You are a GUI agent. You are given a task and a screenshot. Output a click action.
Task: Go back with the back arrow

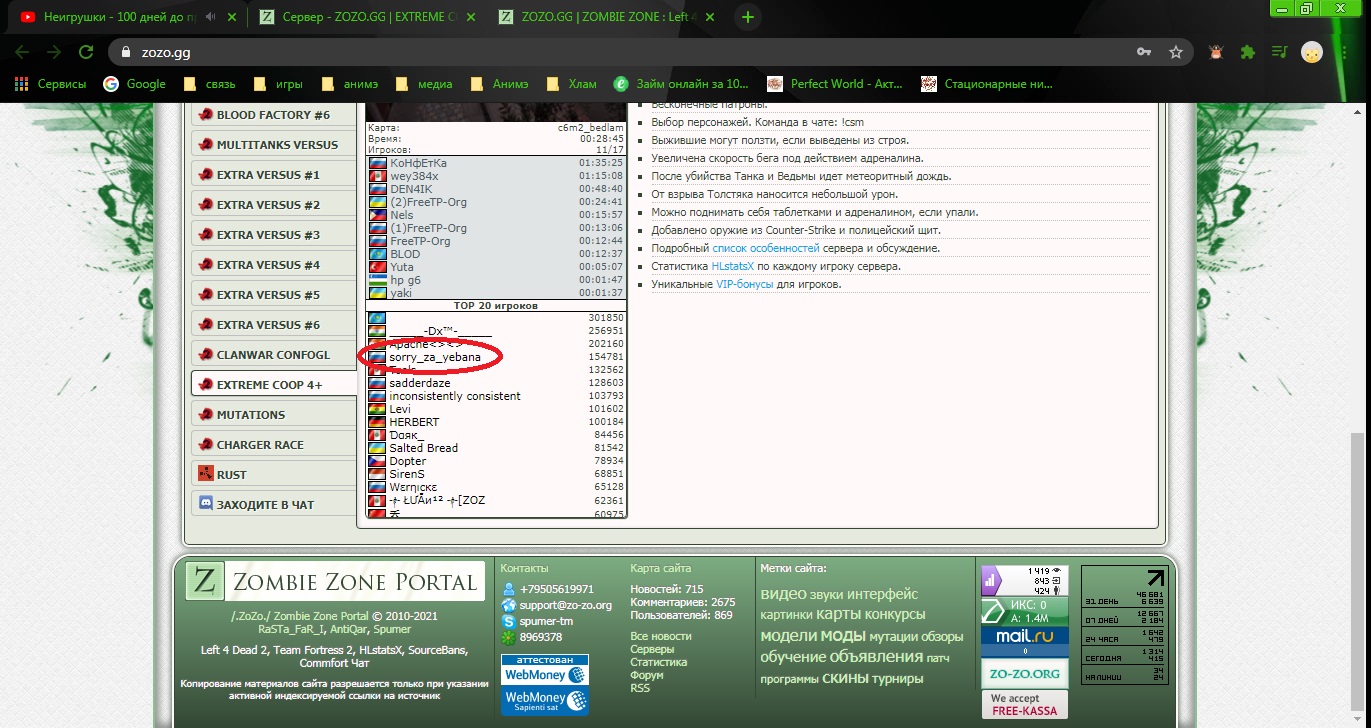[x=22, y=52]
